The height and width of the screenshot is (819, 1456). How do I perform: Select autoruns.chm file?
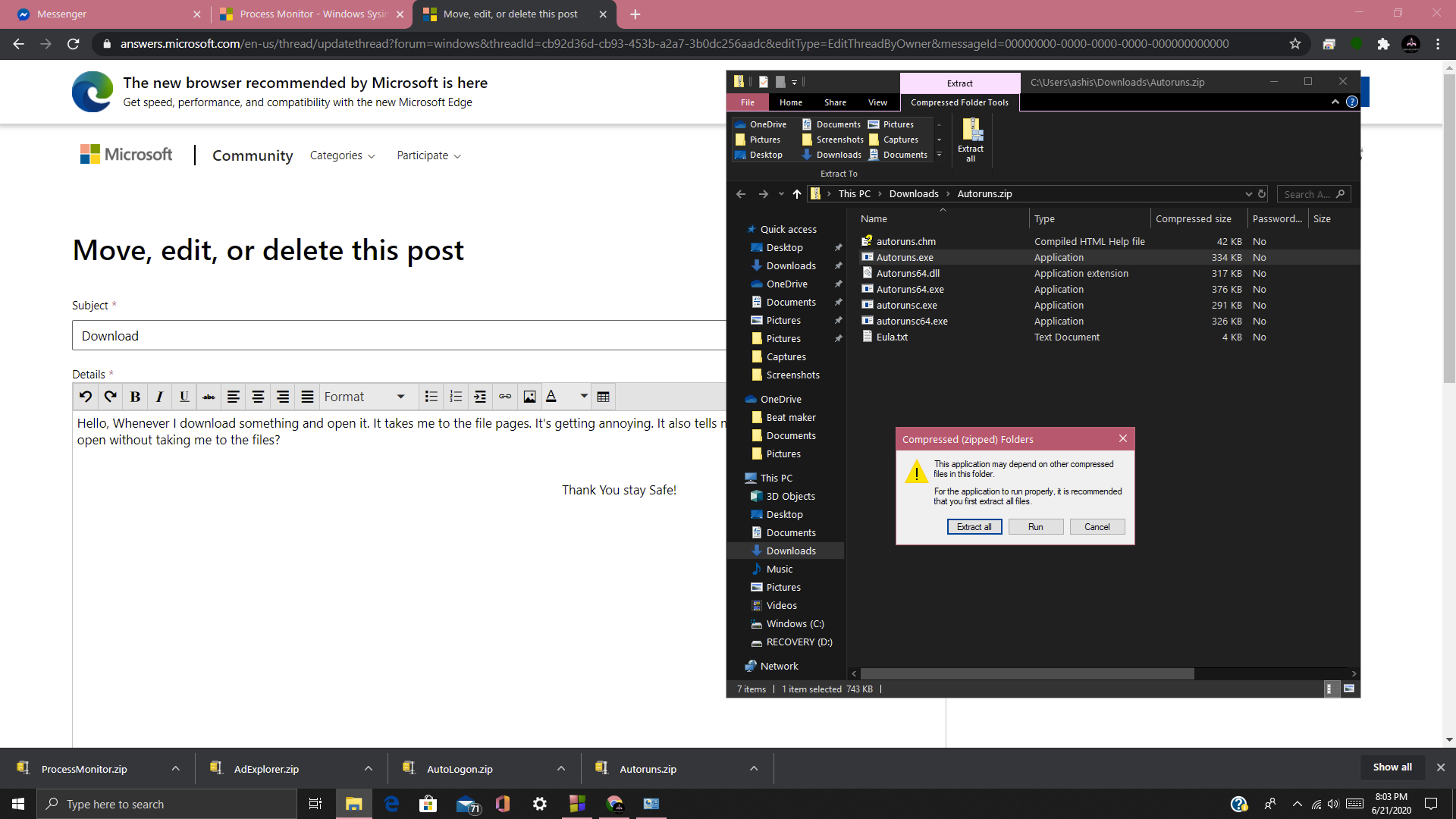pos(906,241)
